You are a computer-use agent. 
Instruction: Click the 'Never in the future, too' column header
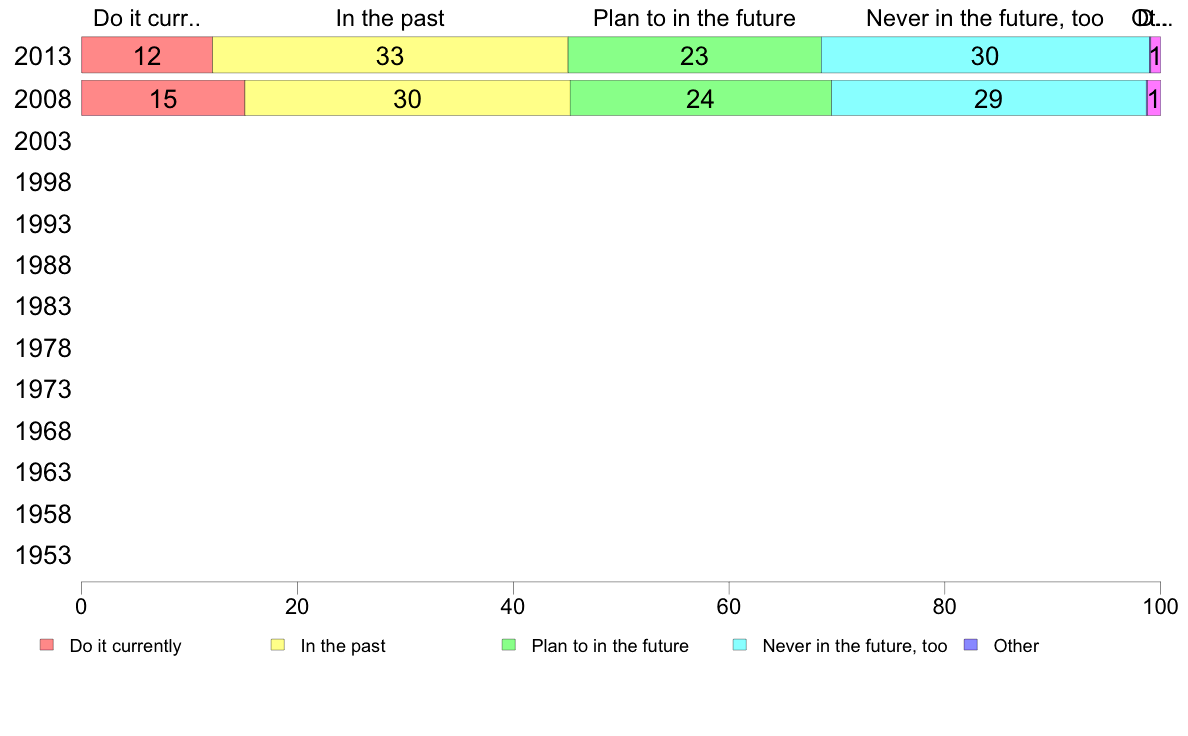[985, 18]
